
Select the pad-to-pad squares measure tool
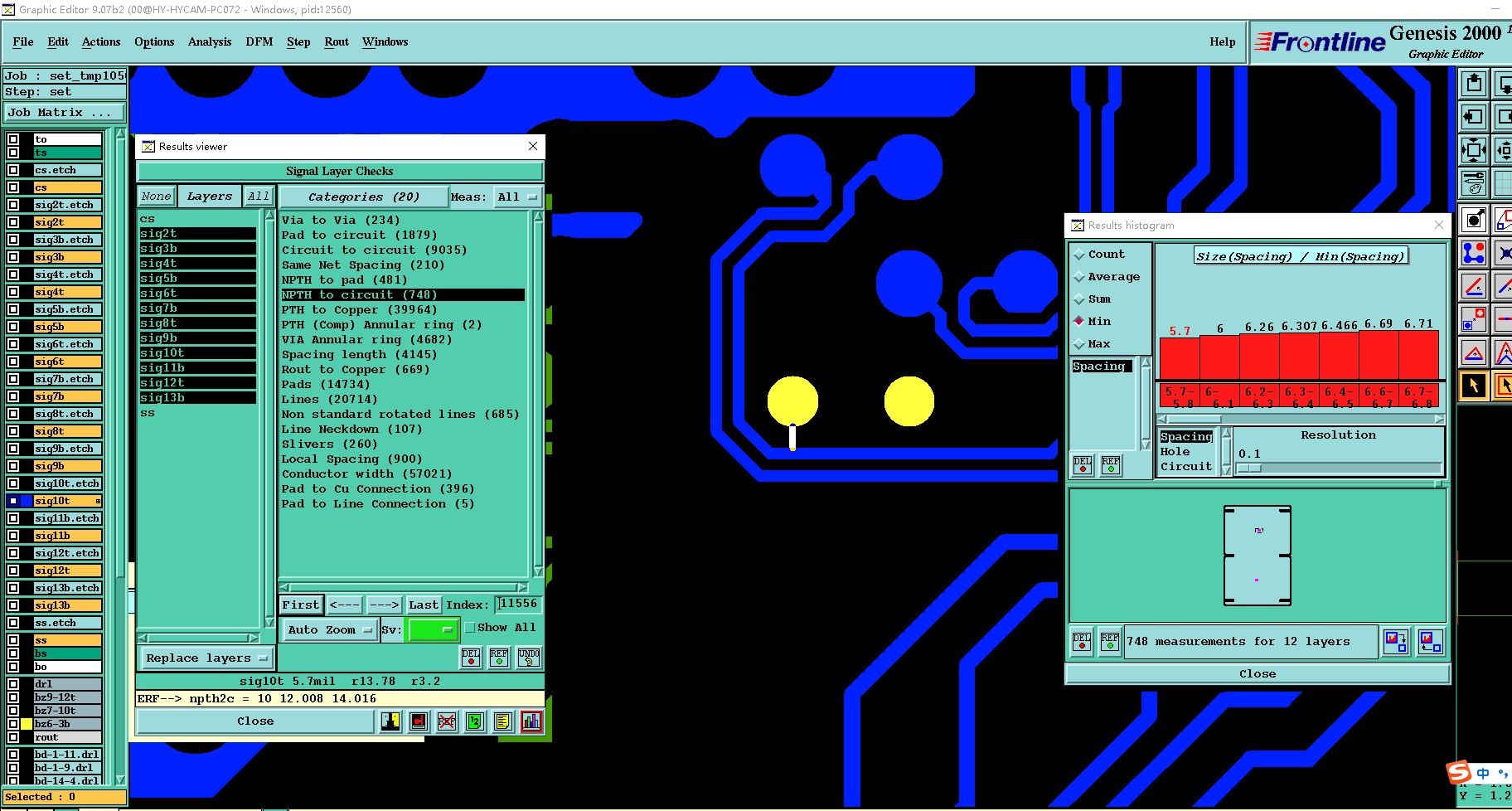[1474, 319]
